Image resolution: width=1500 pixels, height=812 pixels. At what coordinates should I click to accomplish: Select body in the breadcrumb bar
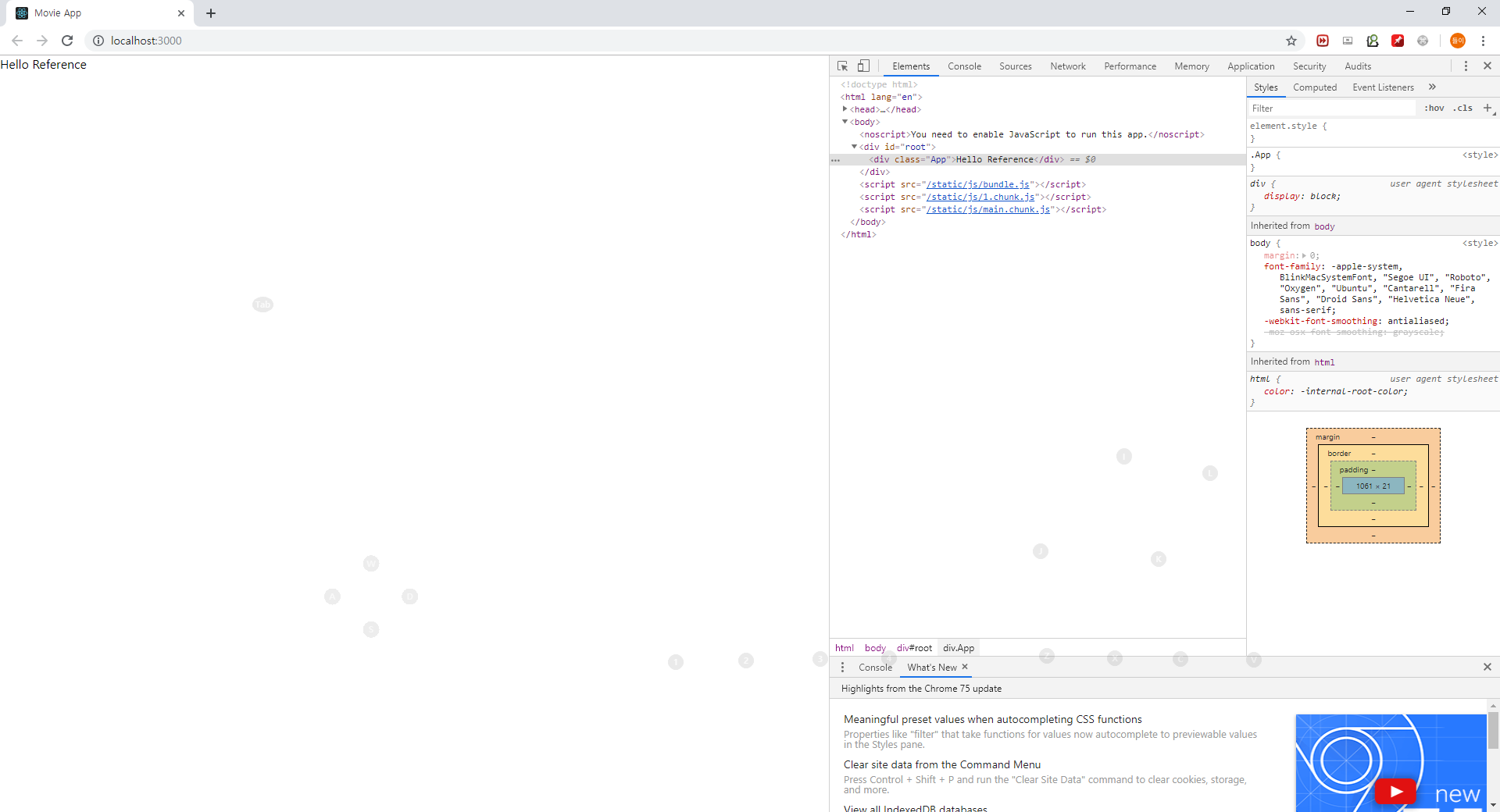pos(875,648)
